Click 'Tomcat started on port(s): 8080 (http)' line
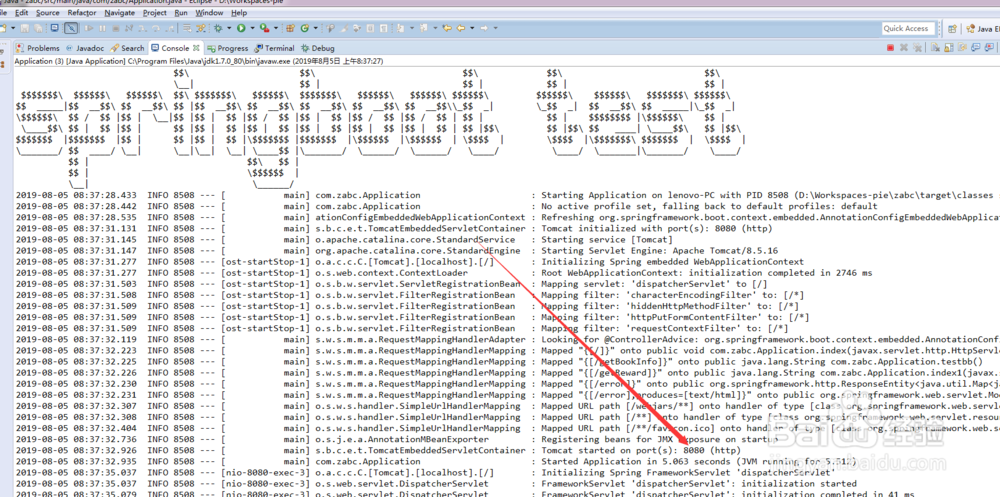Screen dimensions: 1000x497 (x=641, y=450)
